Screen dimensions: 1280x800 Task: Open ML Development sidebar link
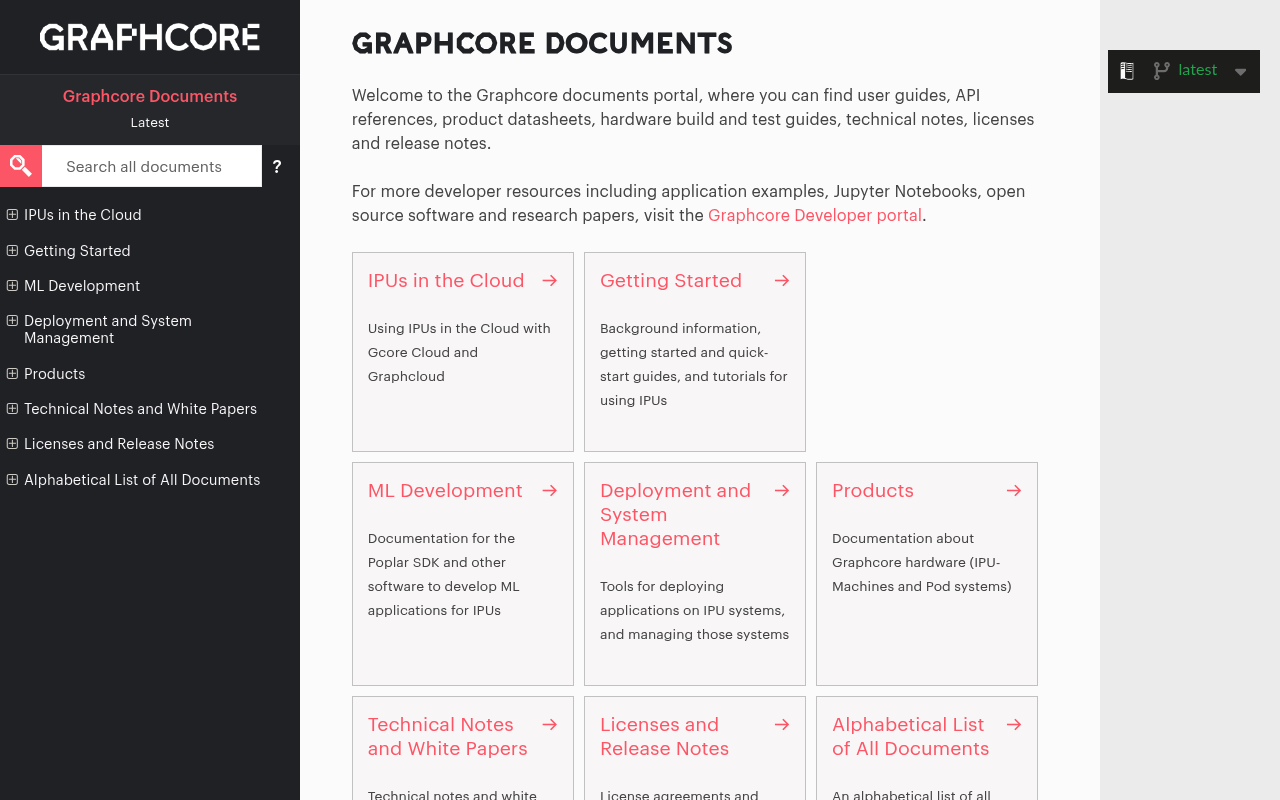(x=82, y=286)
